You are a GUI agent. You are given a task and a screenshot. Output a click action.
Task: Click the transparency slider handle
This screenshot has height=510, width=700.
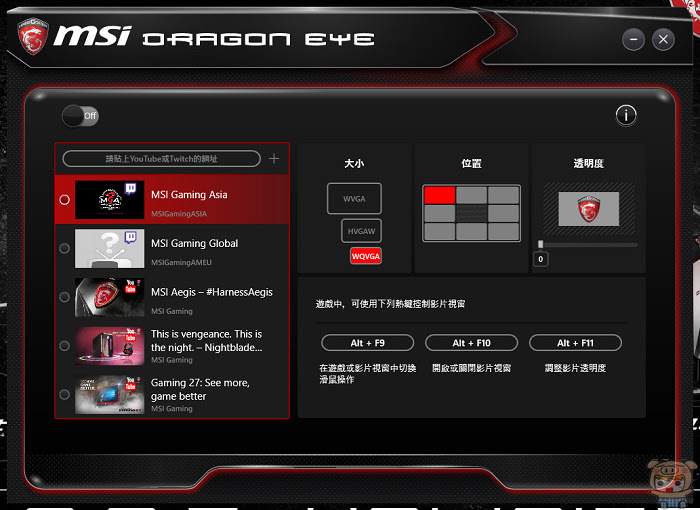click(541, 244)
